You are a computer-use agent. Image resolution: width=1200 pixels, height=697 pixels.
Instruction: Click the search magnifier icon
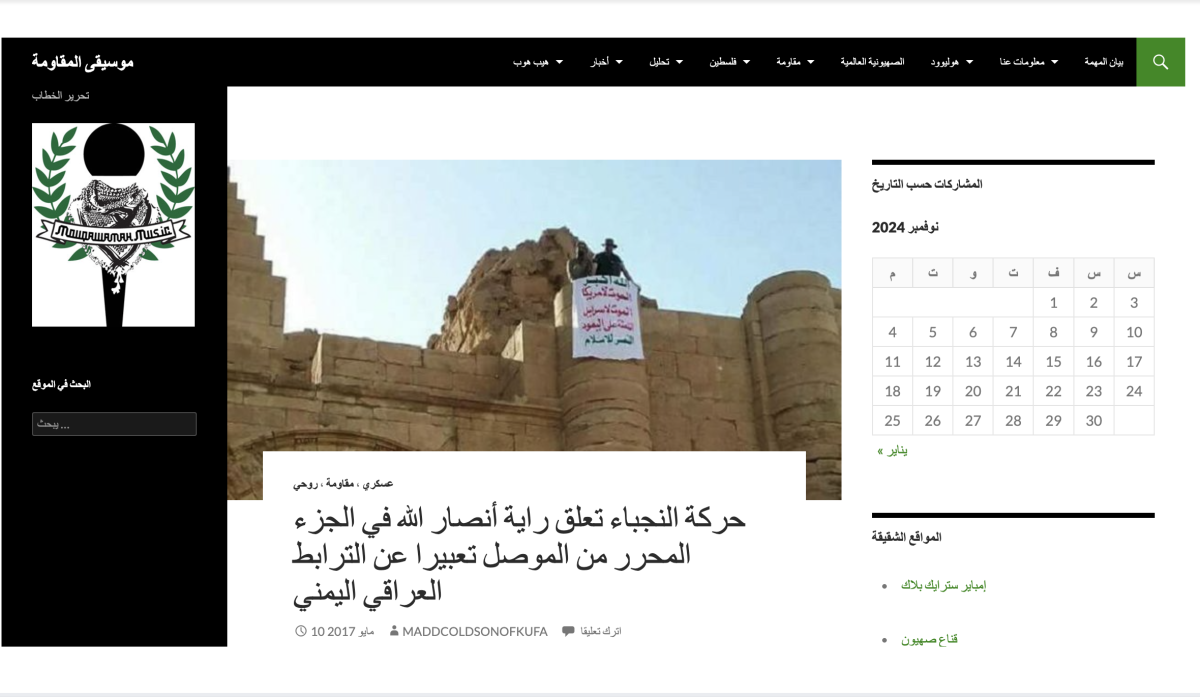[1160, 61]
